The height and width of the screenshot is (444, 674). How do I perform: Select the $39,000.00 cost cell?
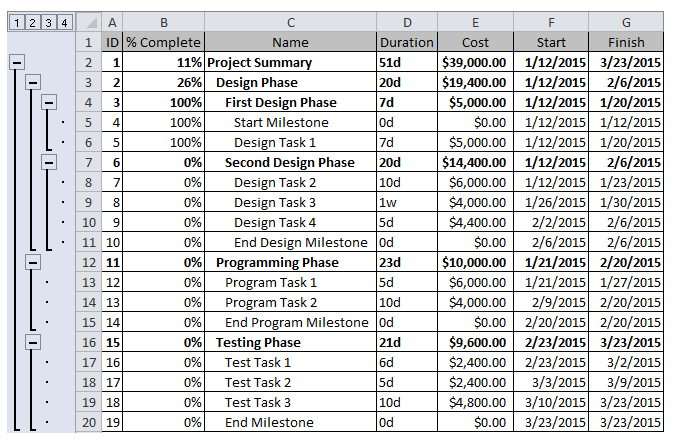[475, 63]
